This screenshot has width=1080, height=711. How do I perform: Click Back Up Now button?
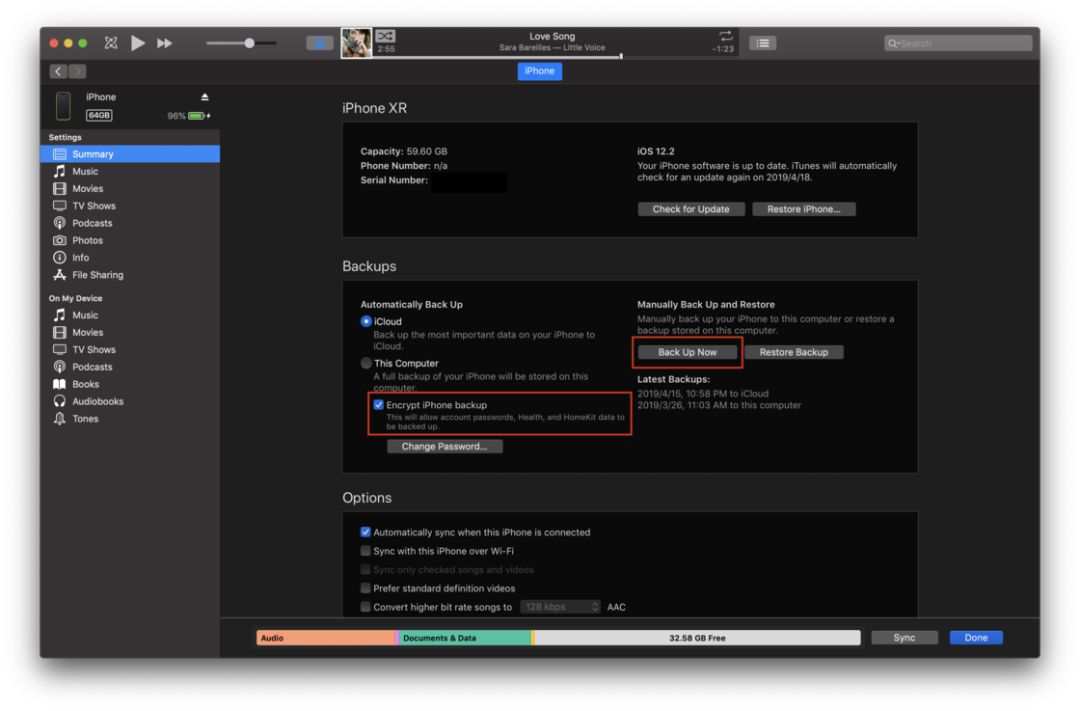[x=687, y=352]
